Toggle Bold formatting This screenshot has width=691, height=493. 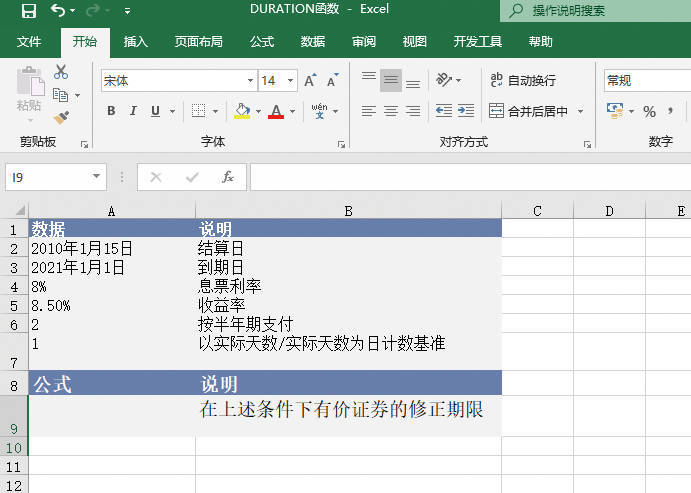tap(111, 111)
